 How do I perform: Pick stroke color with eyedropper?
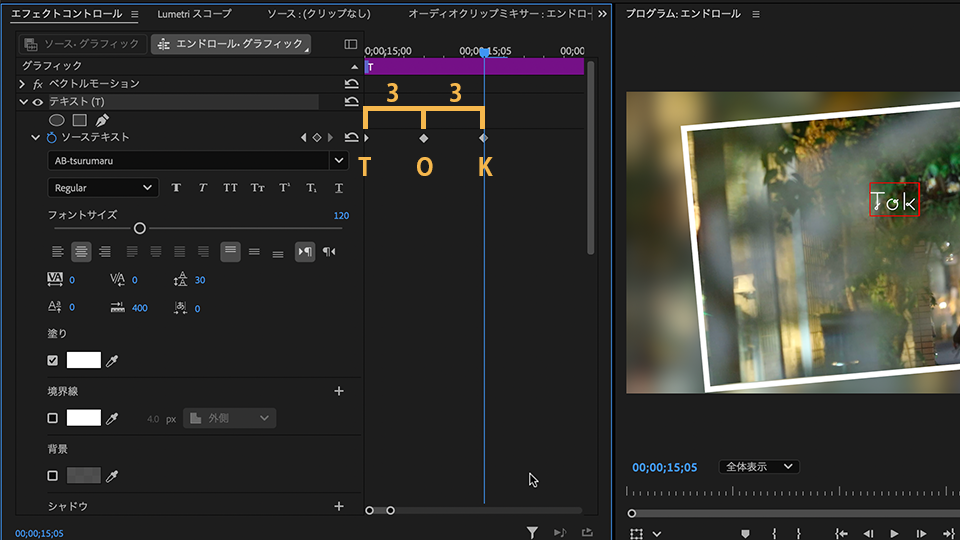point(112,419)
